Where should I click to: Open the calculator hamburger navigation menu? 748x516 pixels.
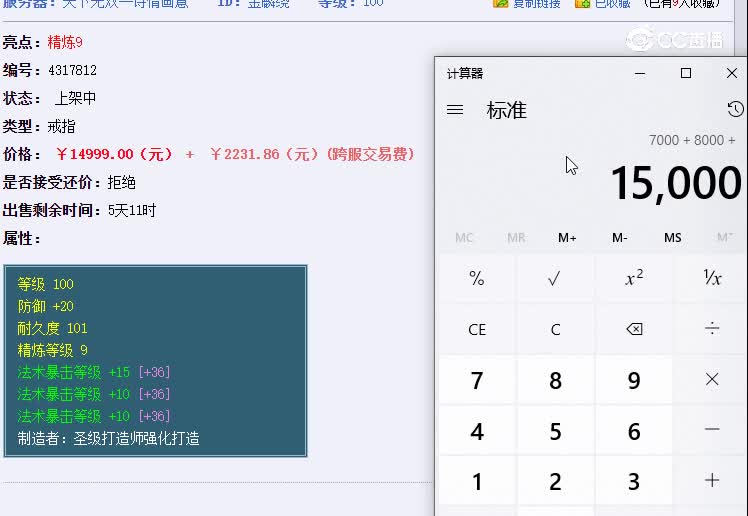[x=455, y=110]
